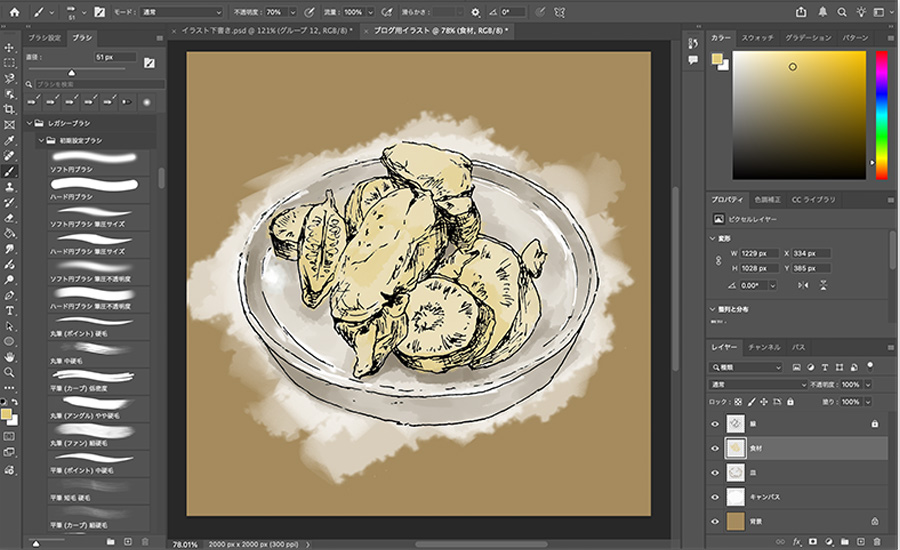Select the Eraser tool
This screenshot has height=550, width=900.
pyautogui.click(x=10, y=217)
